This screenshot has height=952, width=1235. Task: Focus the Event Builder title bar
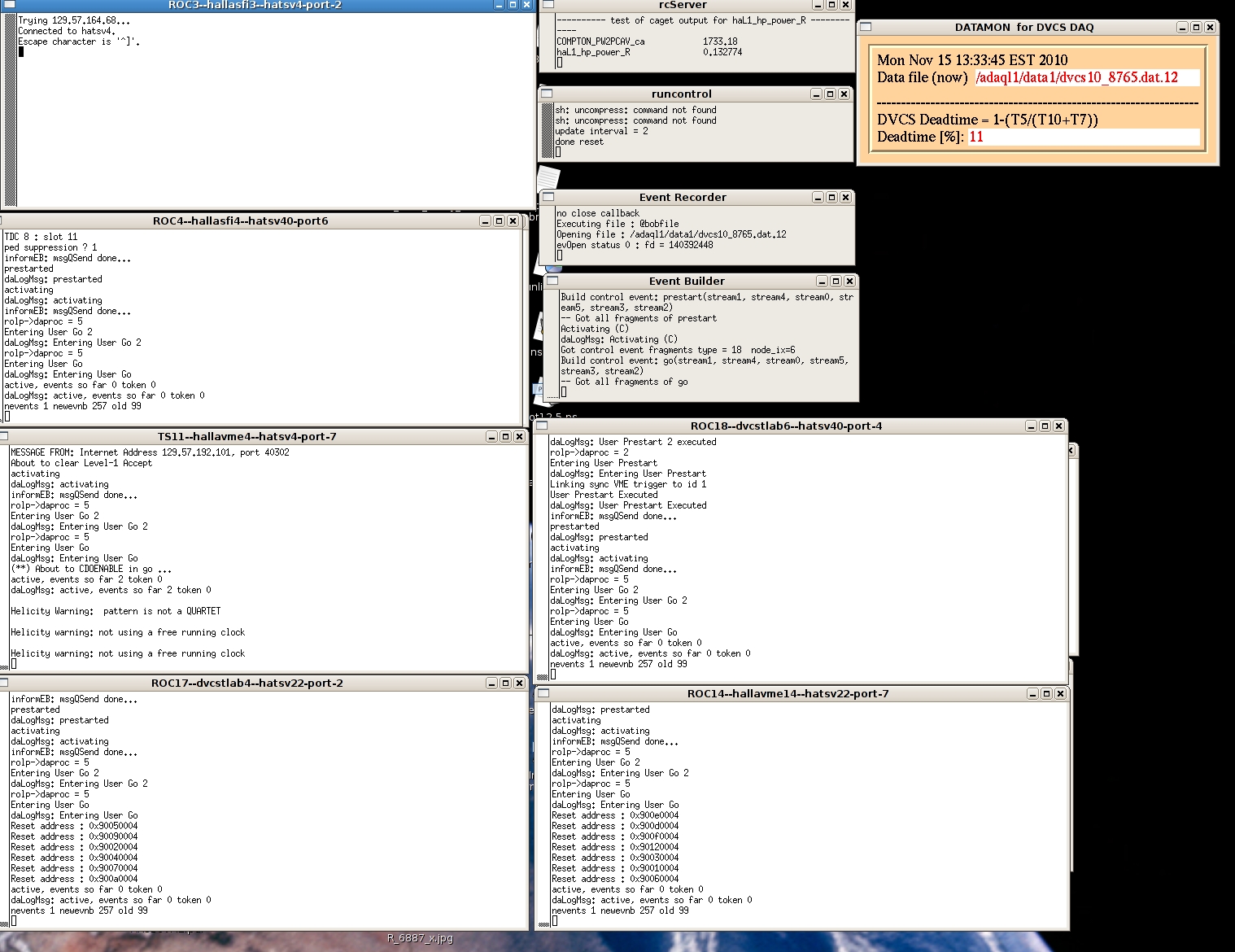click(x=687, y=281)
